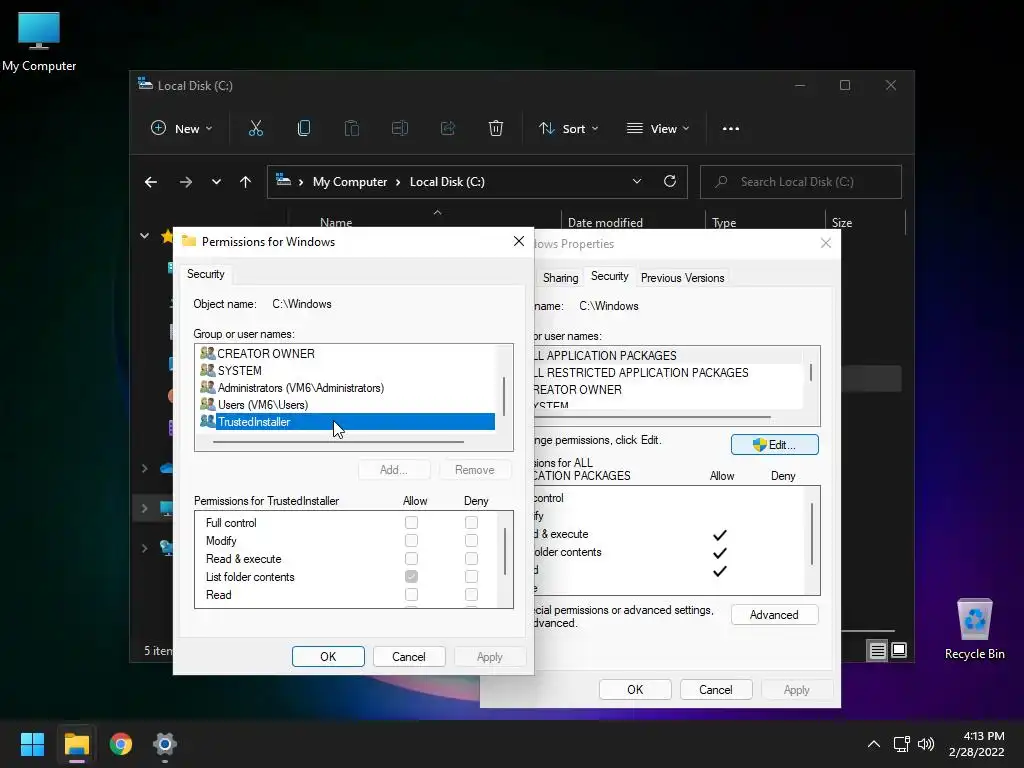
Task: Expand the My Computer tree node
Action: point(144,508)
